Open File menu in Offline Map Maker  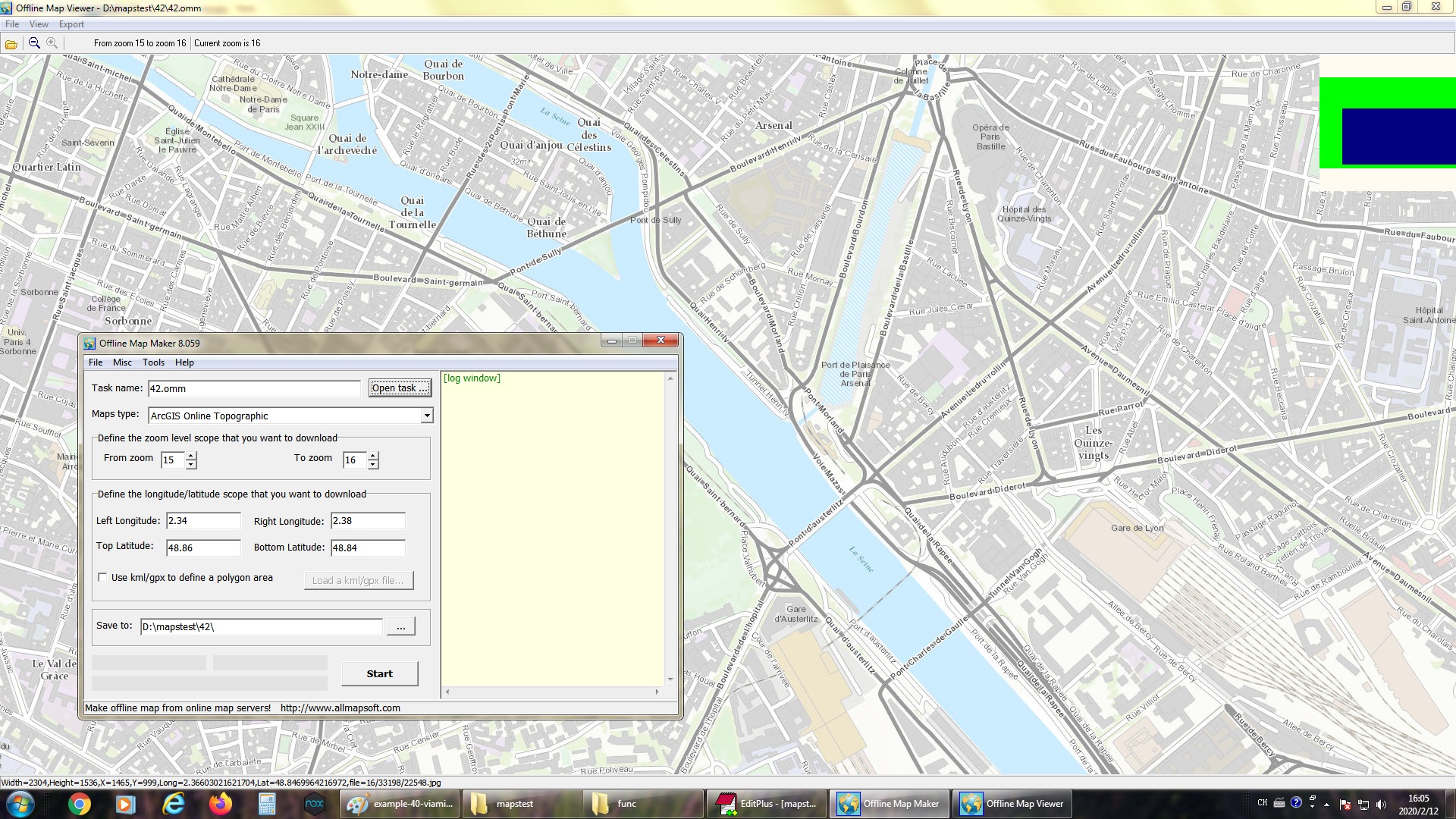(x=96, y=362)
